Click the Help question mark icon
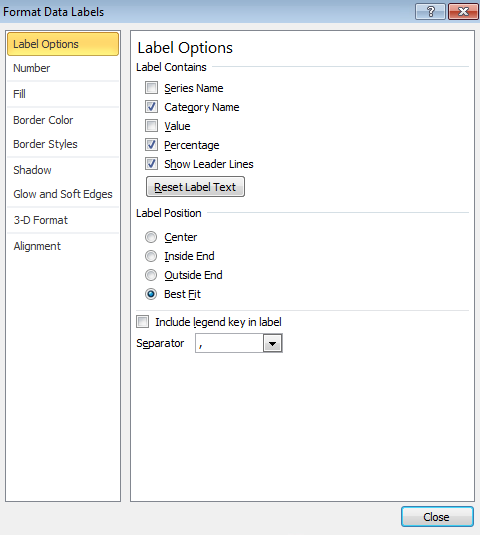The height and width of the screenshot is (535, 480). click(430, 12)
